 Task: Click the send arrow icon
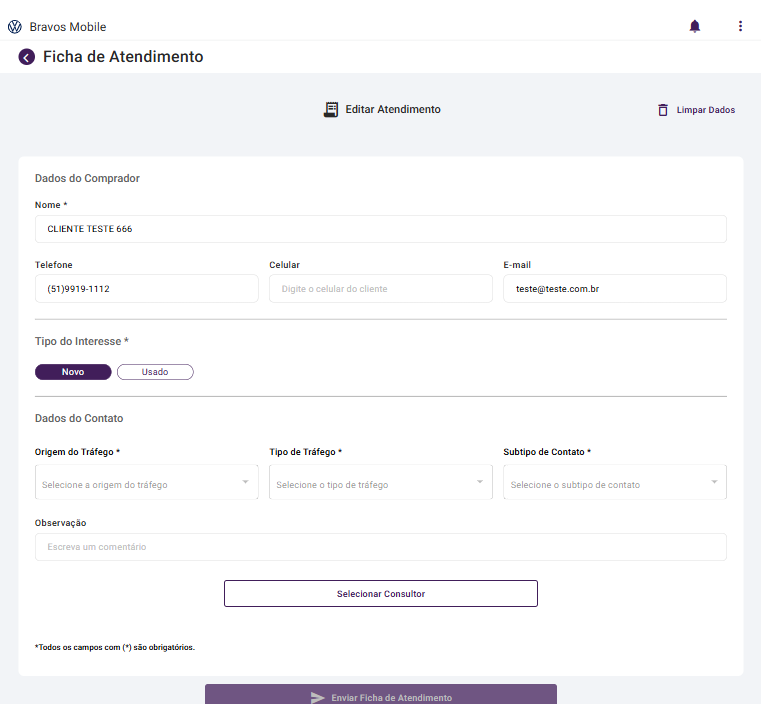(318, 697)
